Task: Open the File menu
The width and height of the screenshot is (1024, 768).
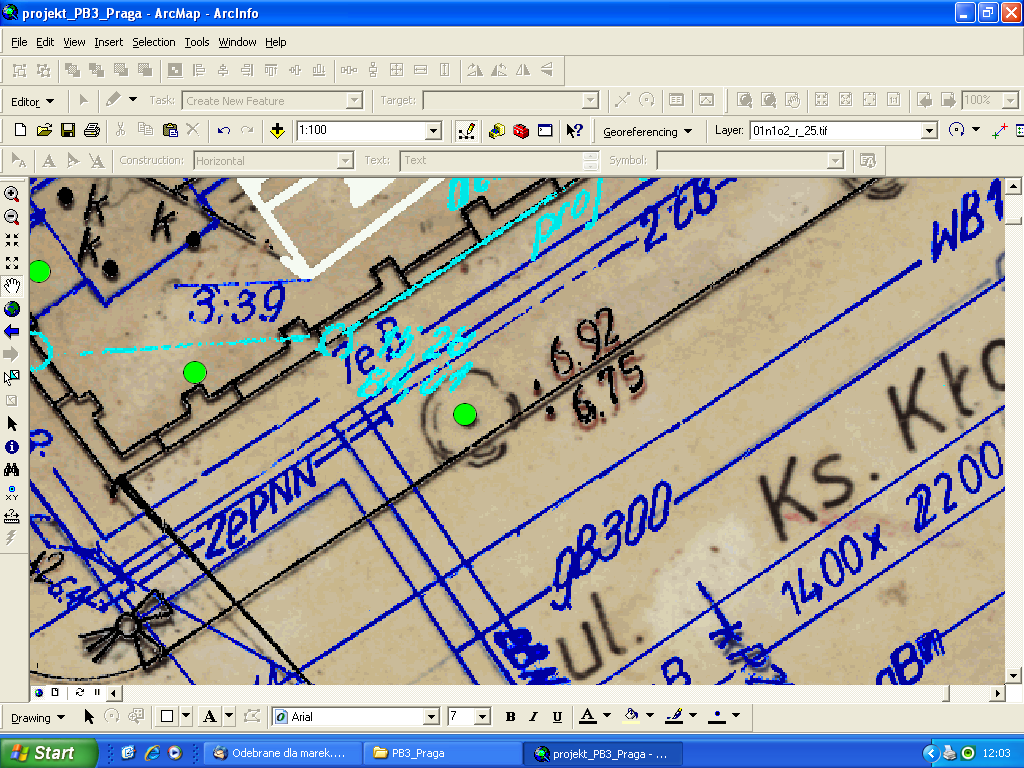Action: 19,42
